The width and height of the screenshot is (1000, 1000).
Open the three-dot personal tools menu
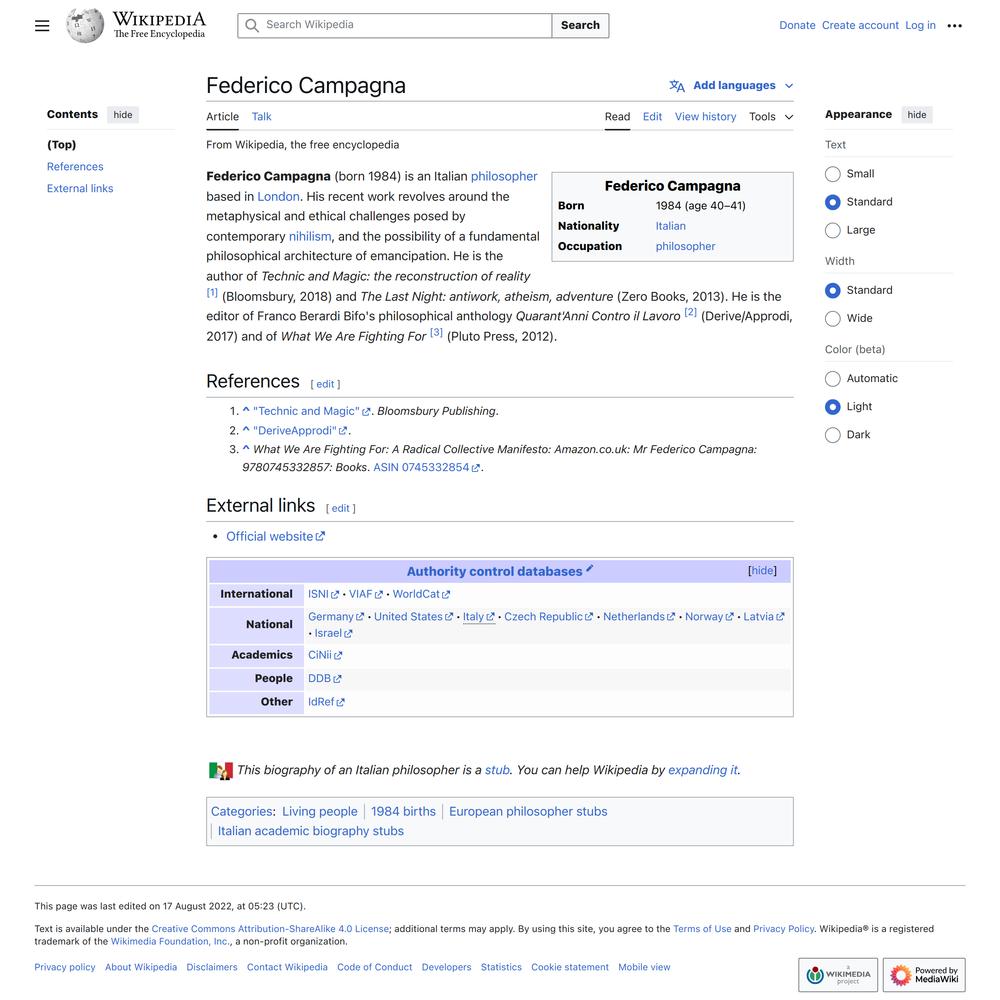click(x=954, y=26)
